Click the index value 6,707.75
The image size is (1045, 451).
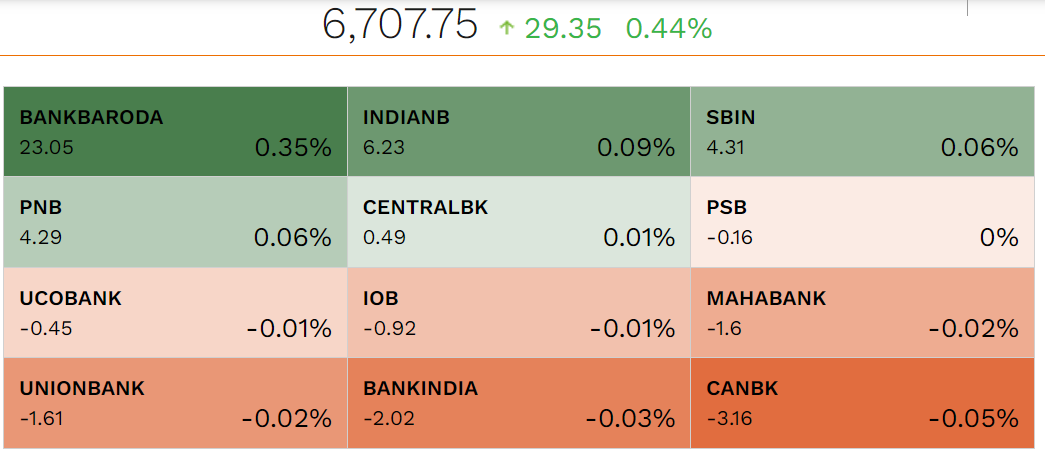400,25
